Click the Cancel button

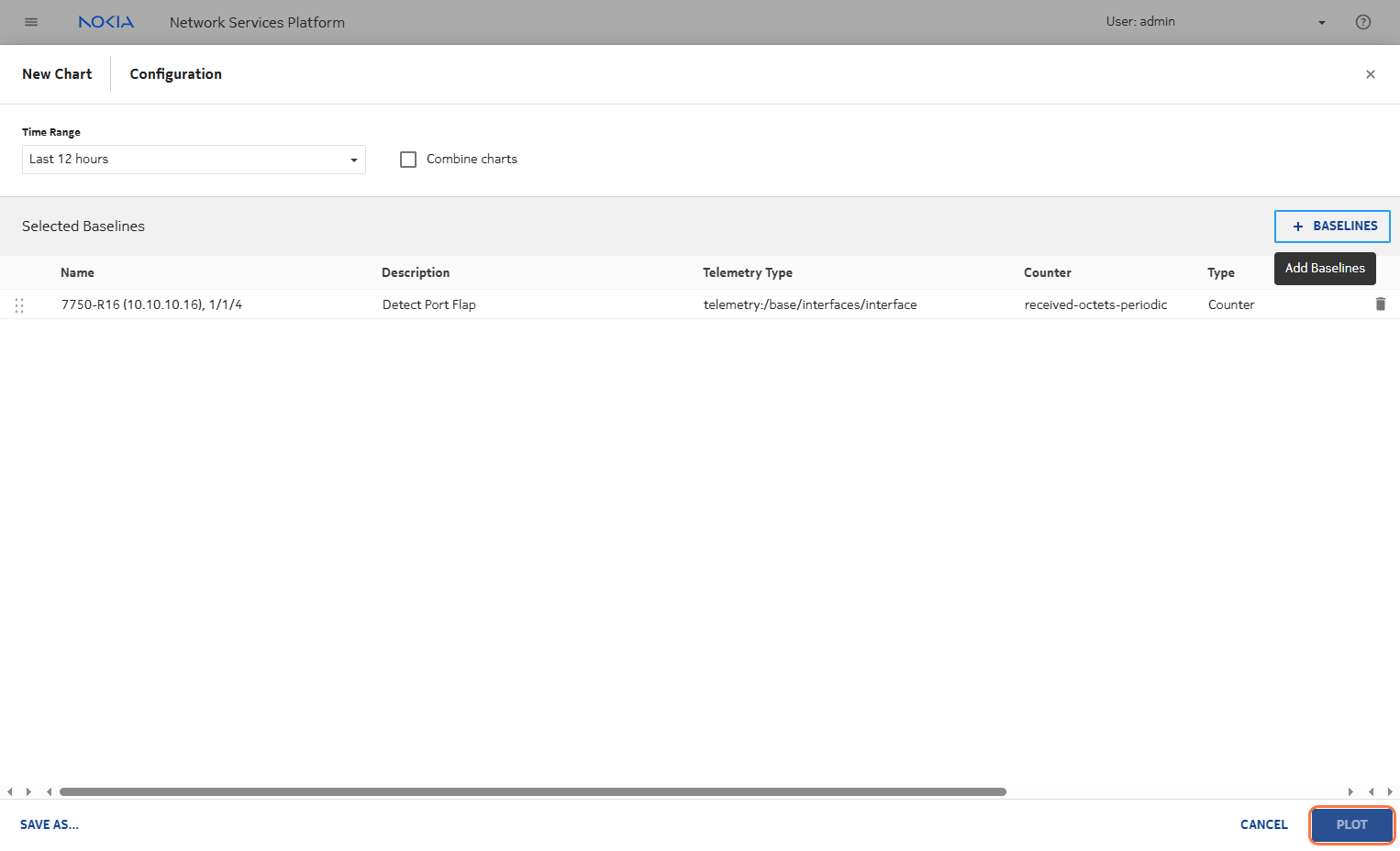[x=1263, y=824]
